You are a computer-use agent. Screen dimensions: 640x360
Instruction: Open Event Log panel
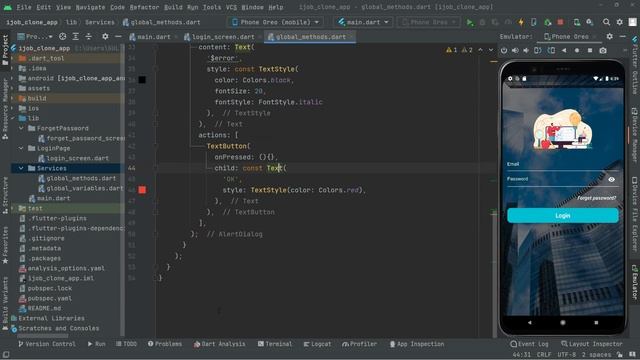(x=529, y=344)
